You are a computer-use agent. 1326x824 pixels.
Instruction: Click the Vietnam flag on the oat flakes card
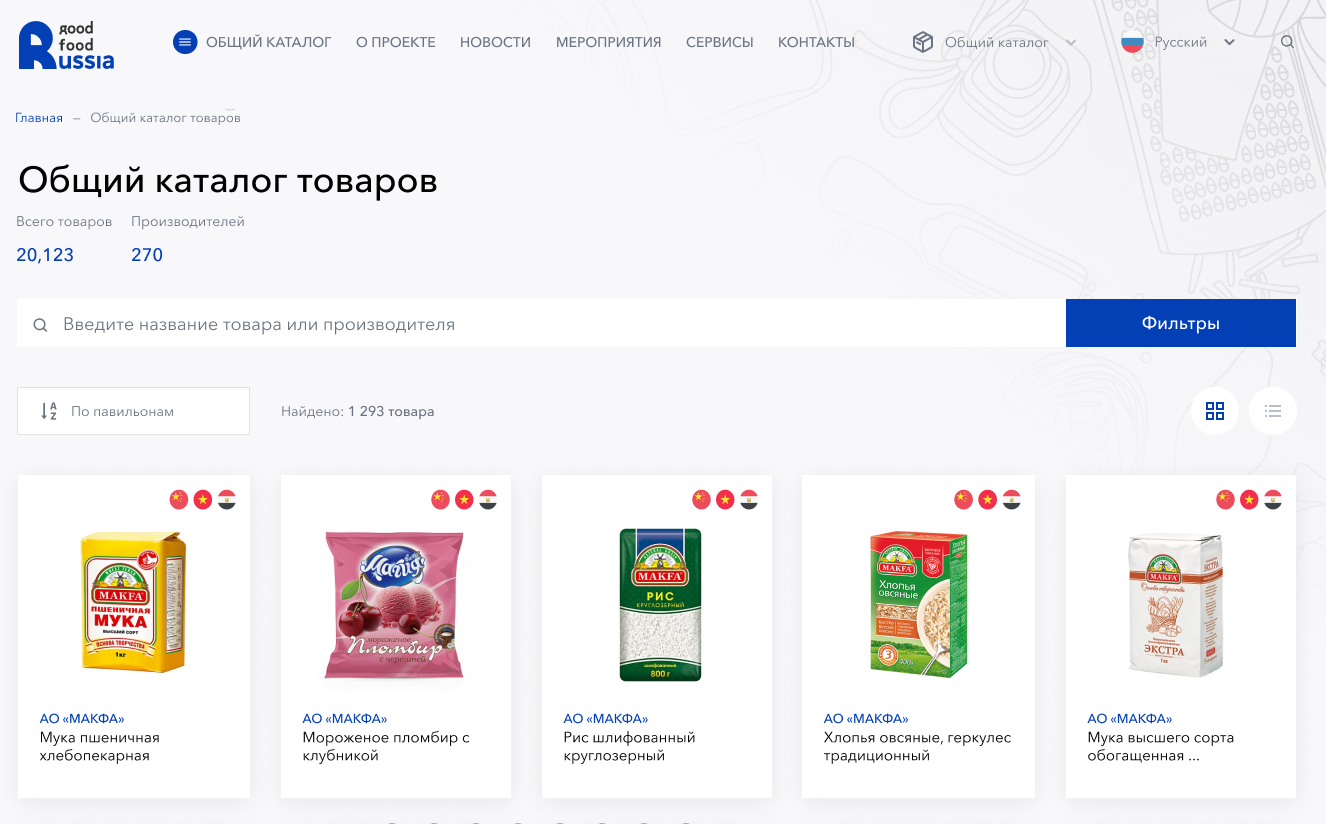(x=987, y=499)
